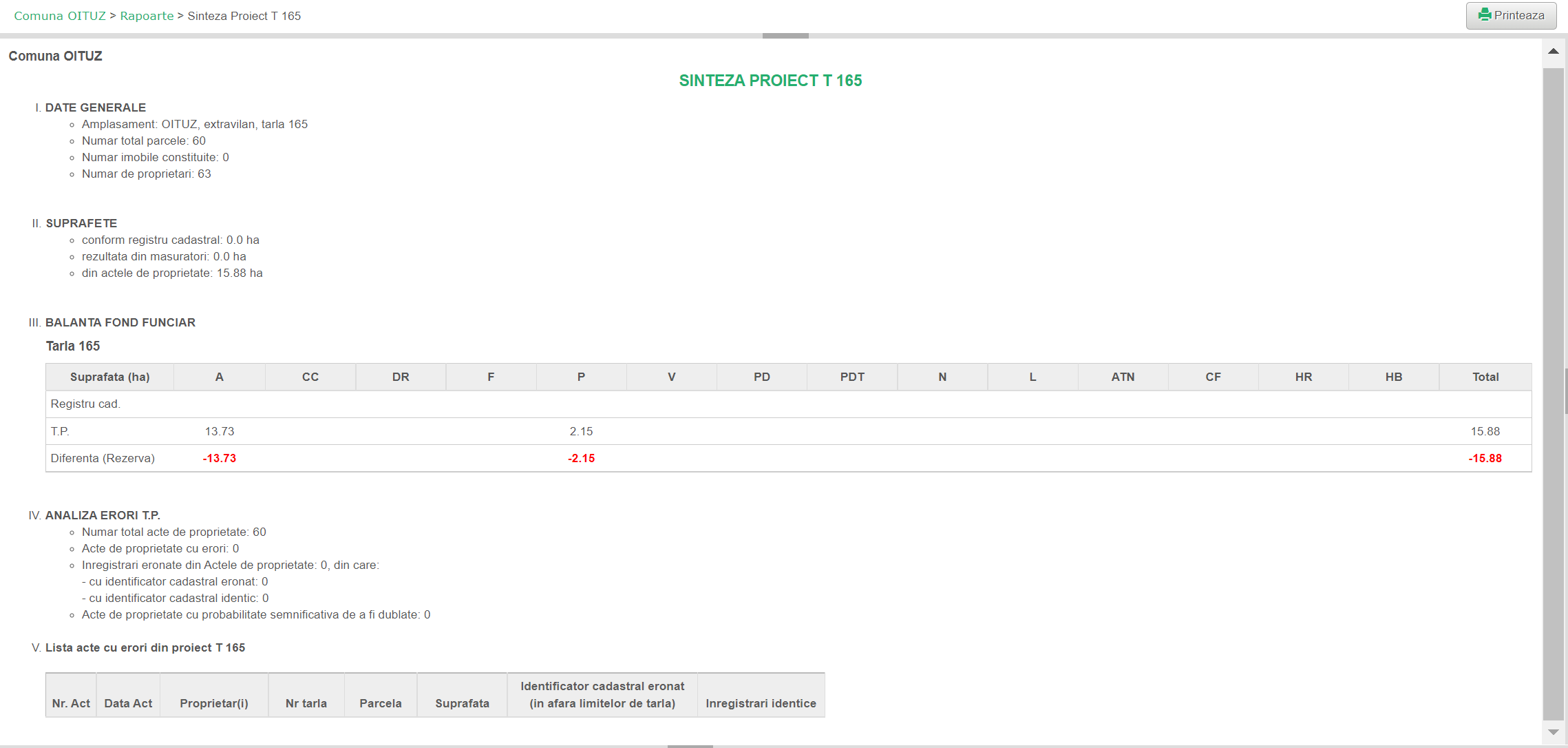
Task: Click the scroll up arrow
Action: tap(1553, 52)
